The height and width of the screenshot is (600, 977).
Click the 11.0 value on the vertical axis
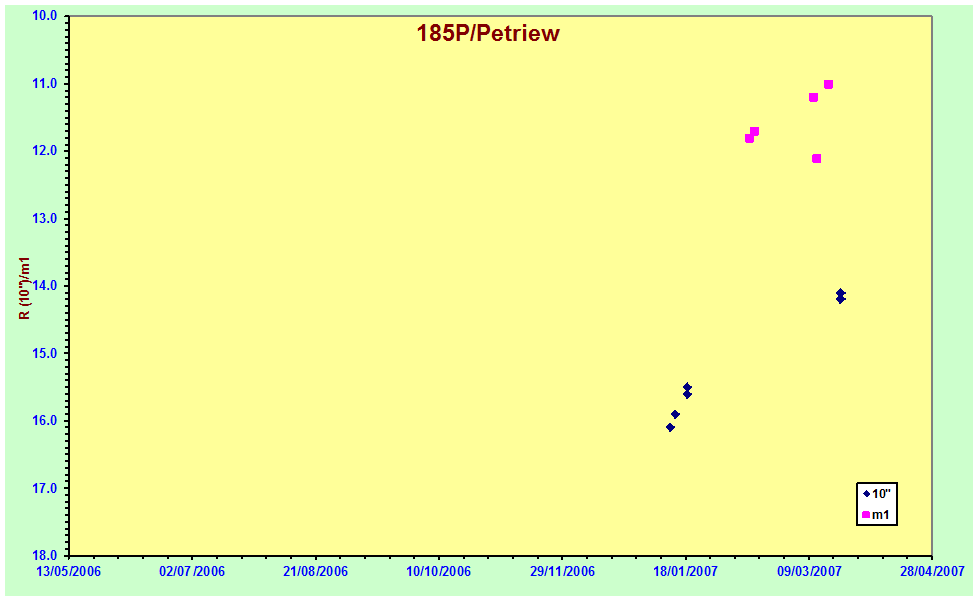coord(44,83)
